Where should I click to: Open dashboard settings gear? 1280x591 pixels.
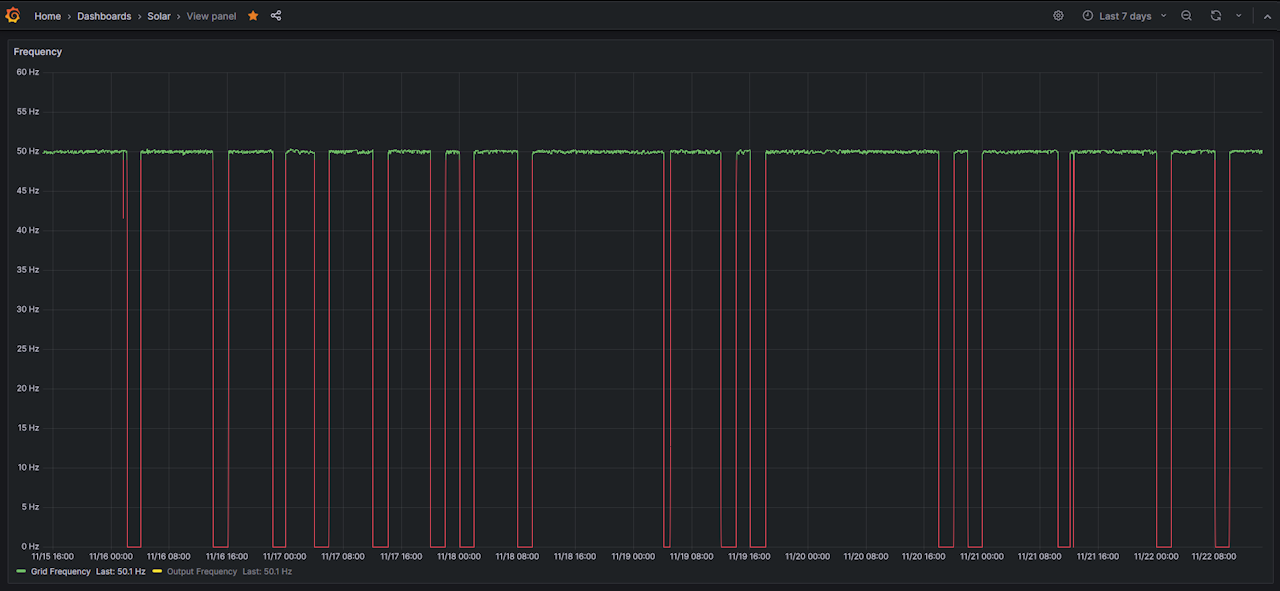[x=1058, y=16]
